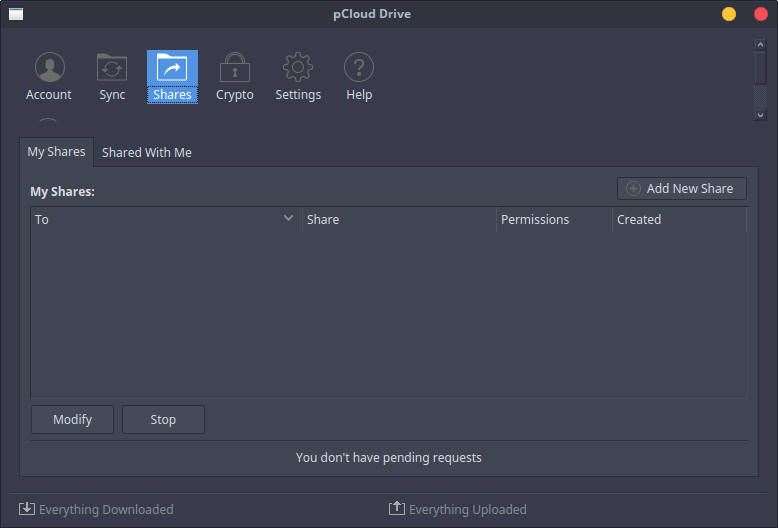Open the Help question mark icon
This screenshot has width=778, height=528.
[359, 67]
